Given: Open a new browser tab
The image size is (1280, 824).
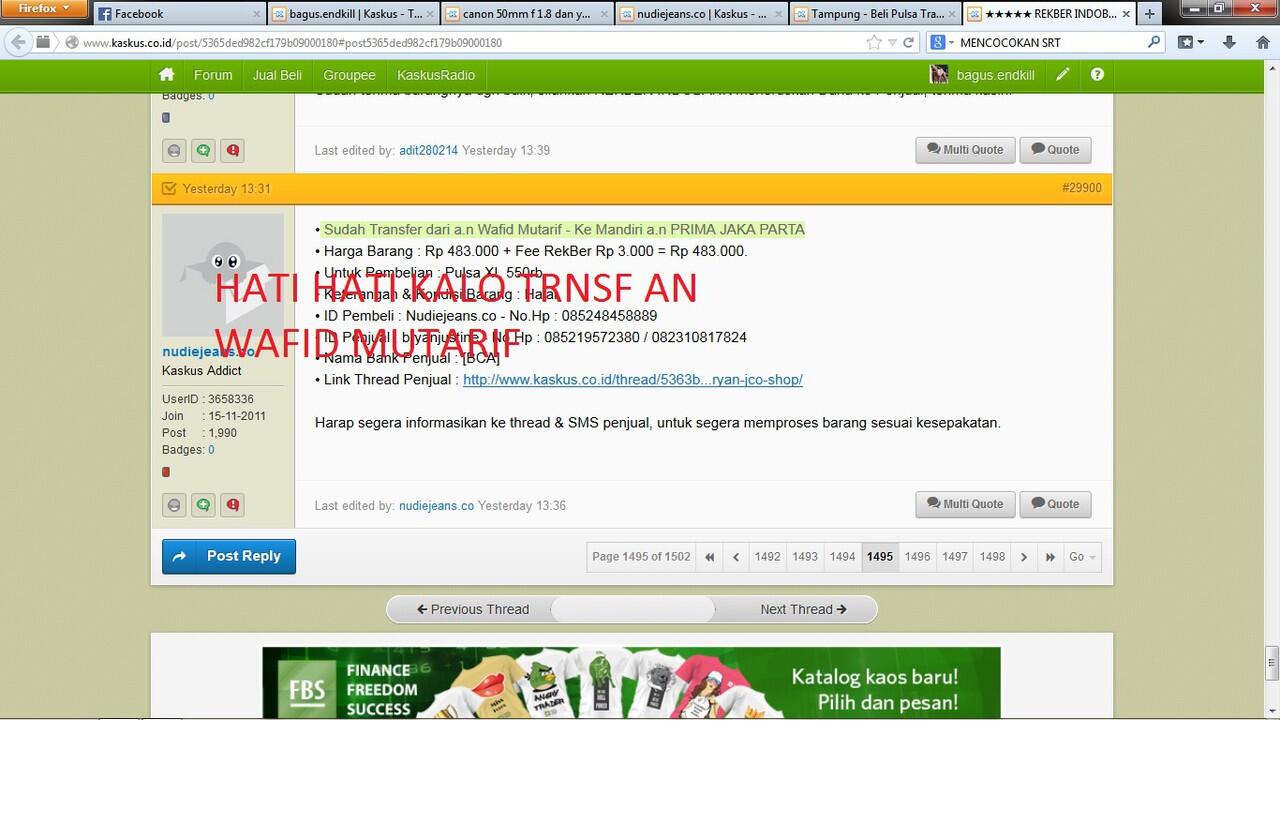Looking at the screenshot, I should [x=1150, y=14].
